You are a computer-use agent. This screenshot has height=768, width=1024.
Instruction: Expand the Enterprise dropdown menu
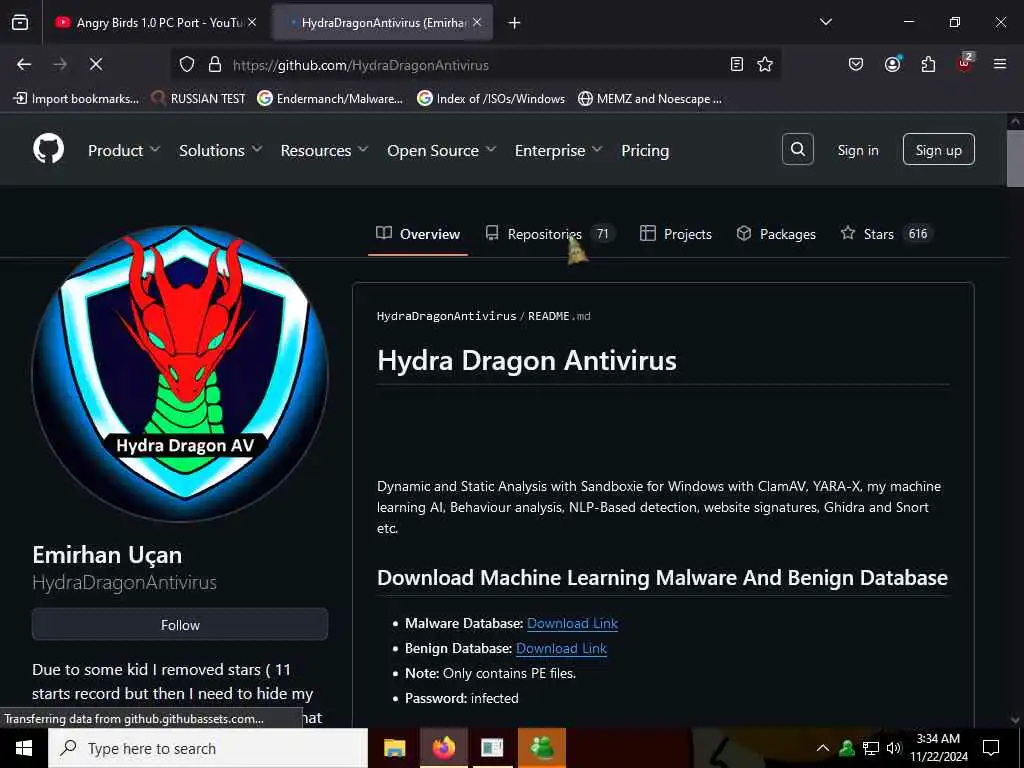pos(558,150)
